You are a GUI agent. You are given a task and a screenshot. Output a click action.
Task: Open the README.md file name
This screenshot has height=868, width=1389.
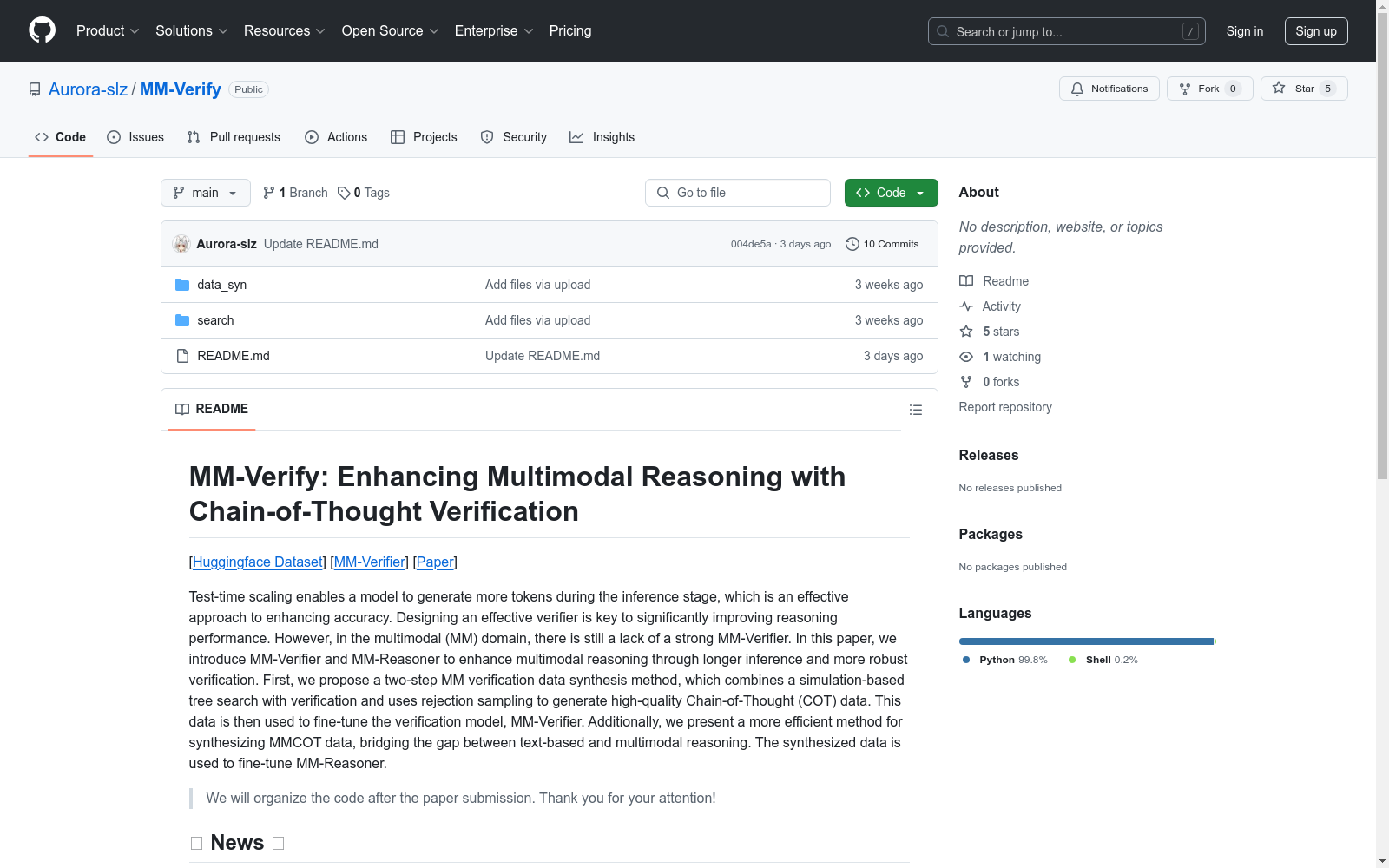tap(234, 356)
